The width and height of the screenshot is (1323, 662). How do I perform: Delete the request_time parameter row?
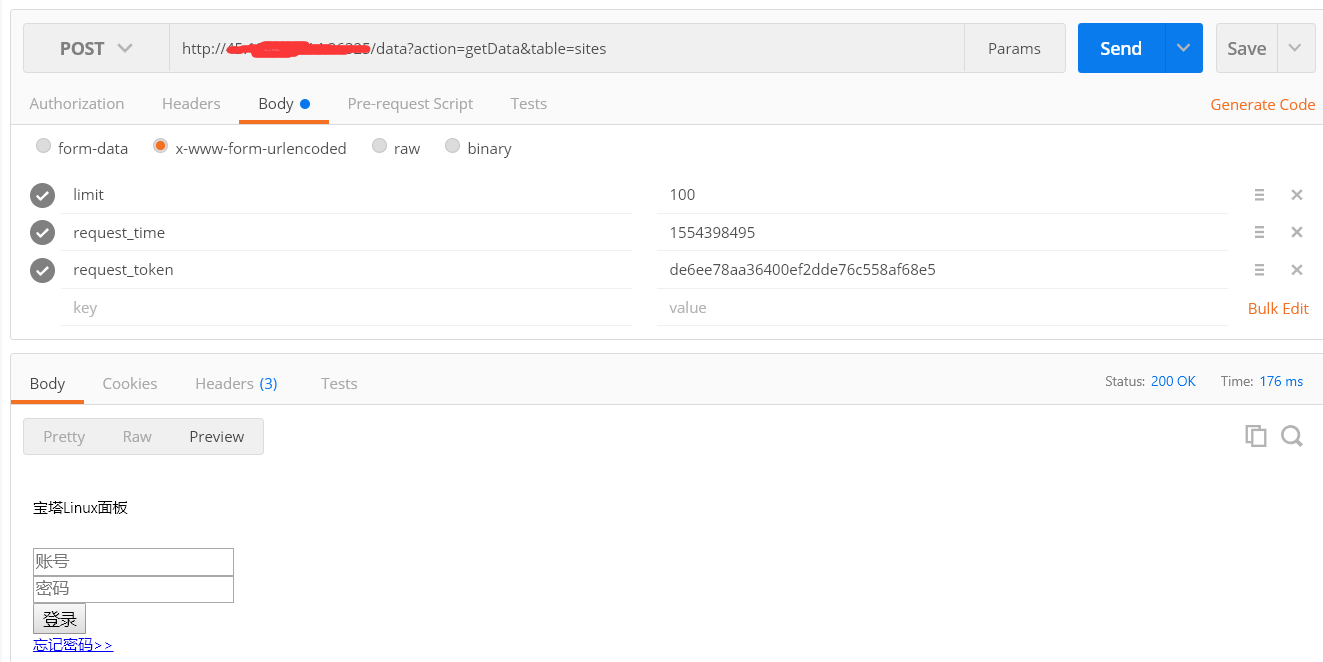[1297, 232]
